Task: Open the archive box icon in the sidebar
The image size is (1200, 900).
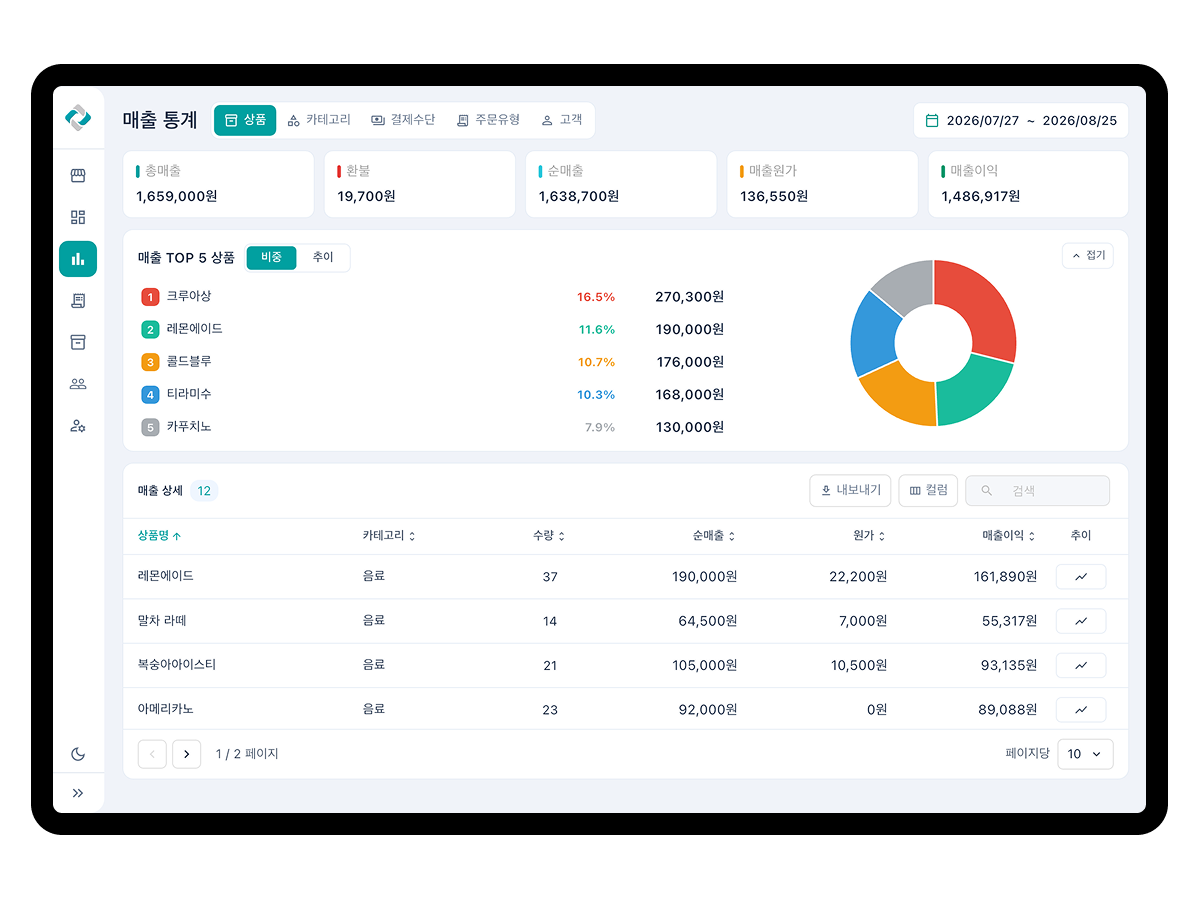Action: 78,342
